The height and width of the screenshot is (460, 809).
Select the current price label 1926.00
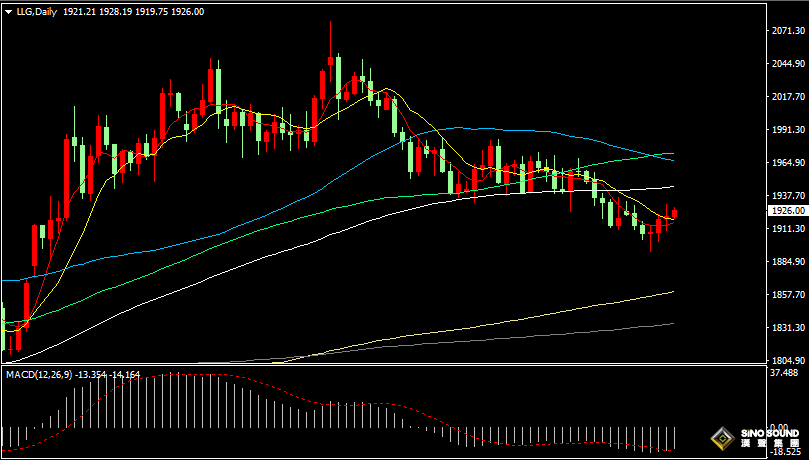click(x=788, y=211)
